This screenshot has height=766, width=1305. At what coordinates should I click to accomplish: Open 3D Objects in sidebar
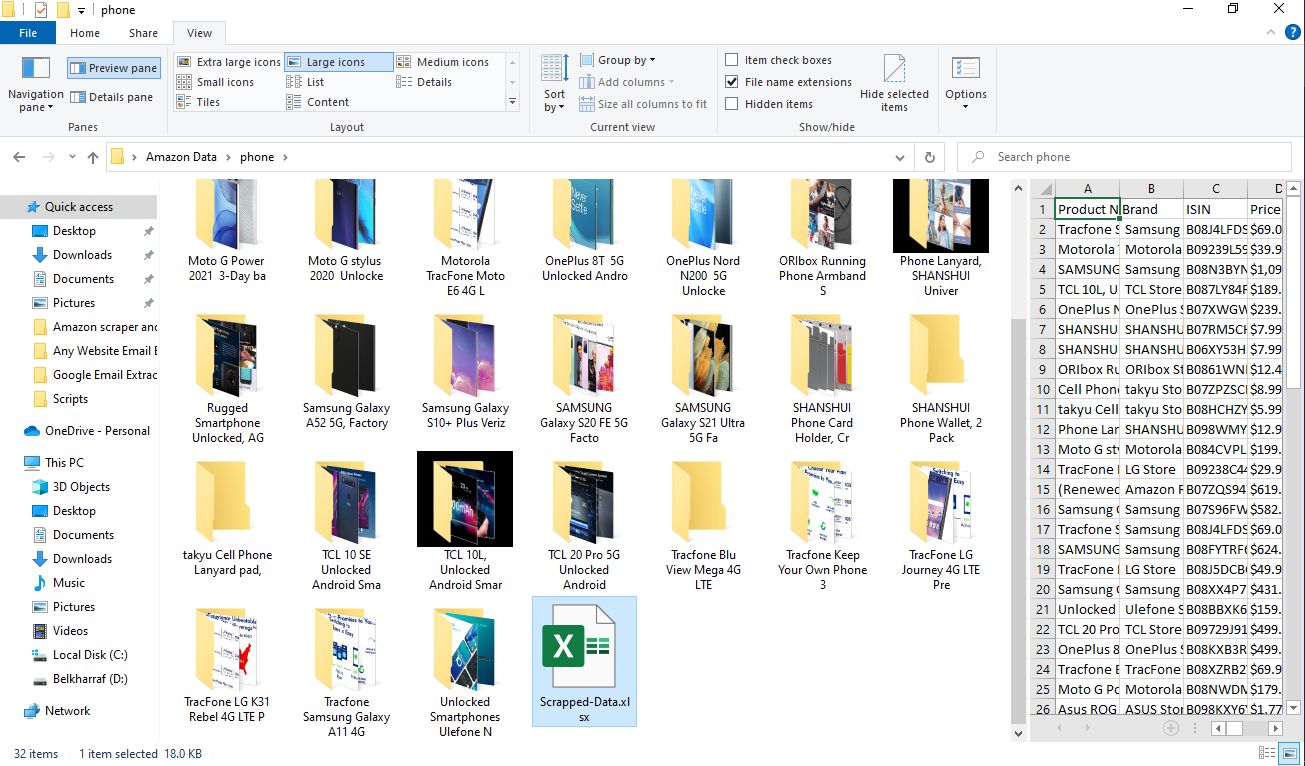point(81,487)
